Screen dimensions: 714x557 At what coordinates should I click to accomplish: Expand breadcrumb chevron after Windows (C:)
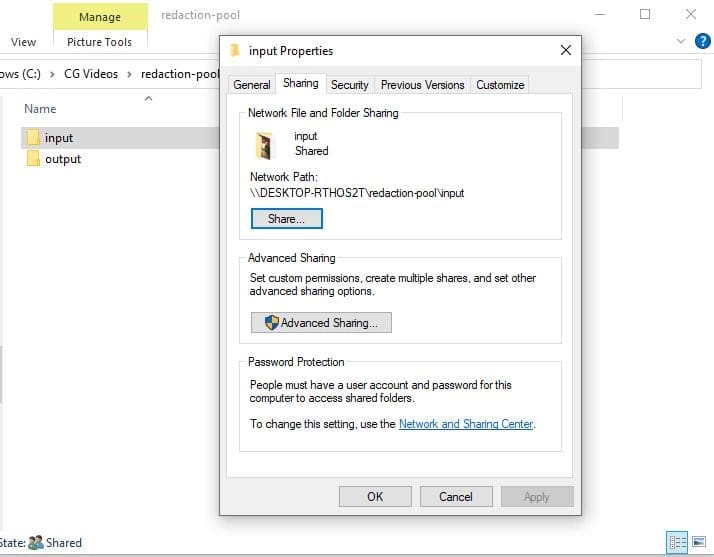pyautogui.click(x=52, y=74)
